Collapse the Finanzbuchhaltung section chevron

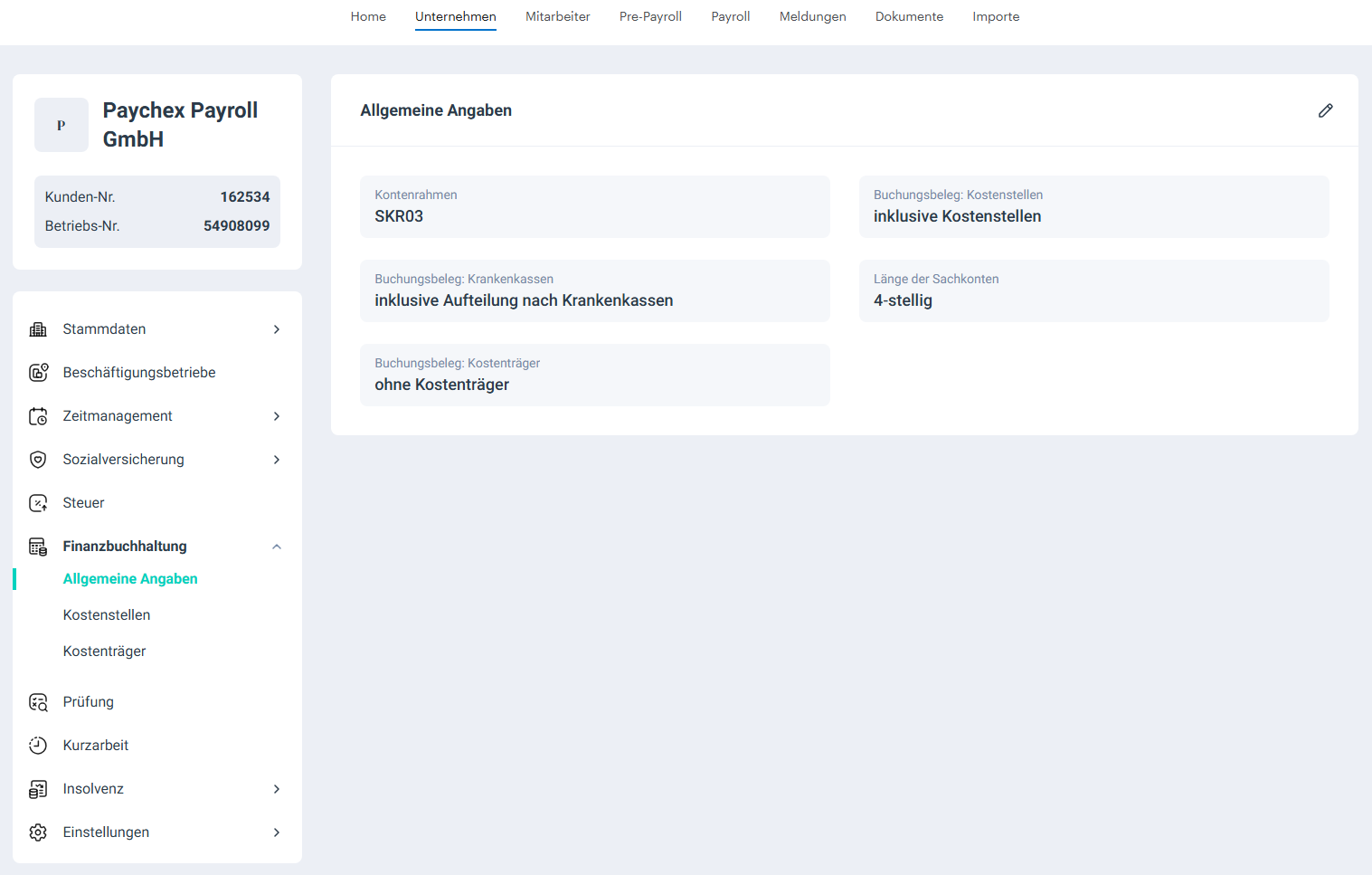(x=277, y=547)
